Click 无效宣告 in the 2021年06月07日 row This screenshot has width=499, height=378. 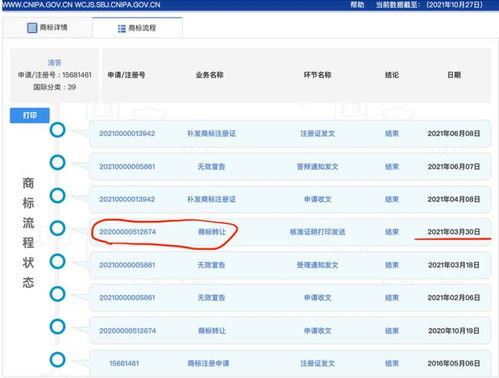coord(211,166)
